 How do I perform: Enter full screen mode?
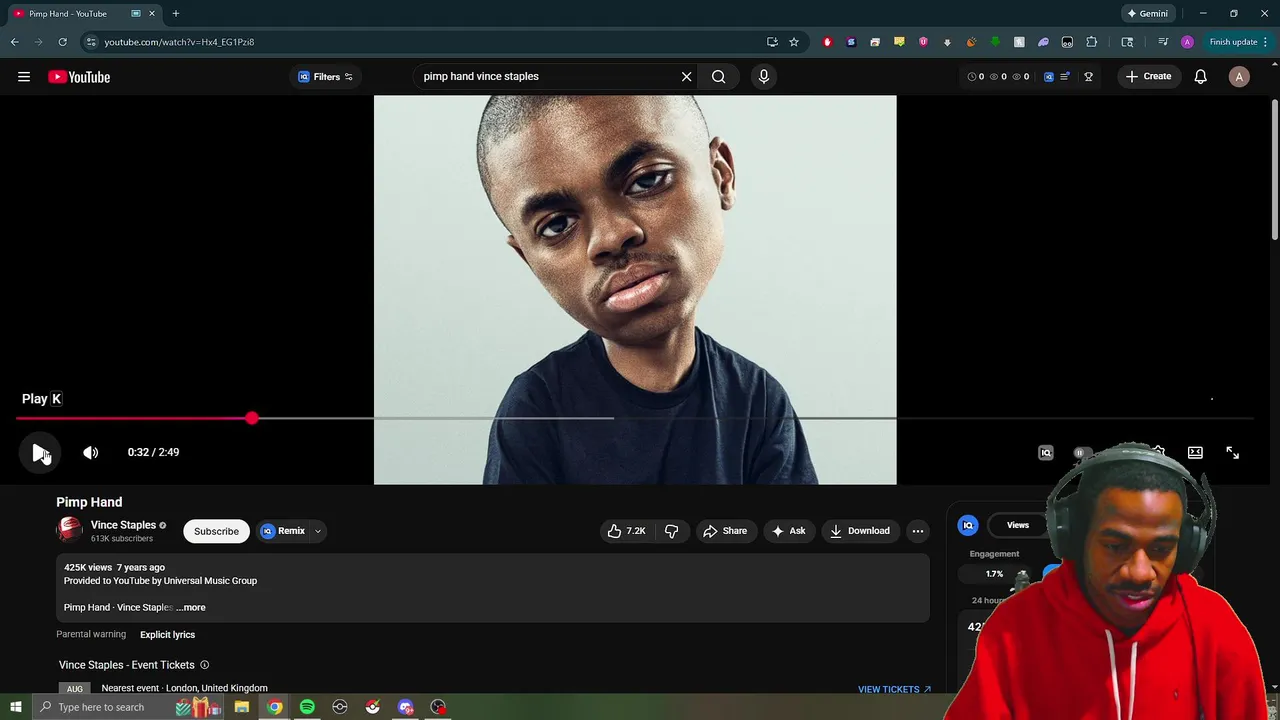point(1233,453)
